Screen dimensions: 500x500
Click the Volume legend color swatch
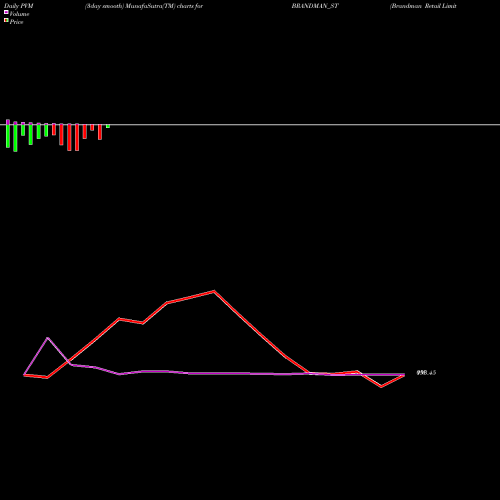pos(6,12)
